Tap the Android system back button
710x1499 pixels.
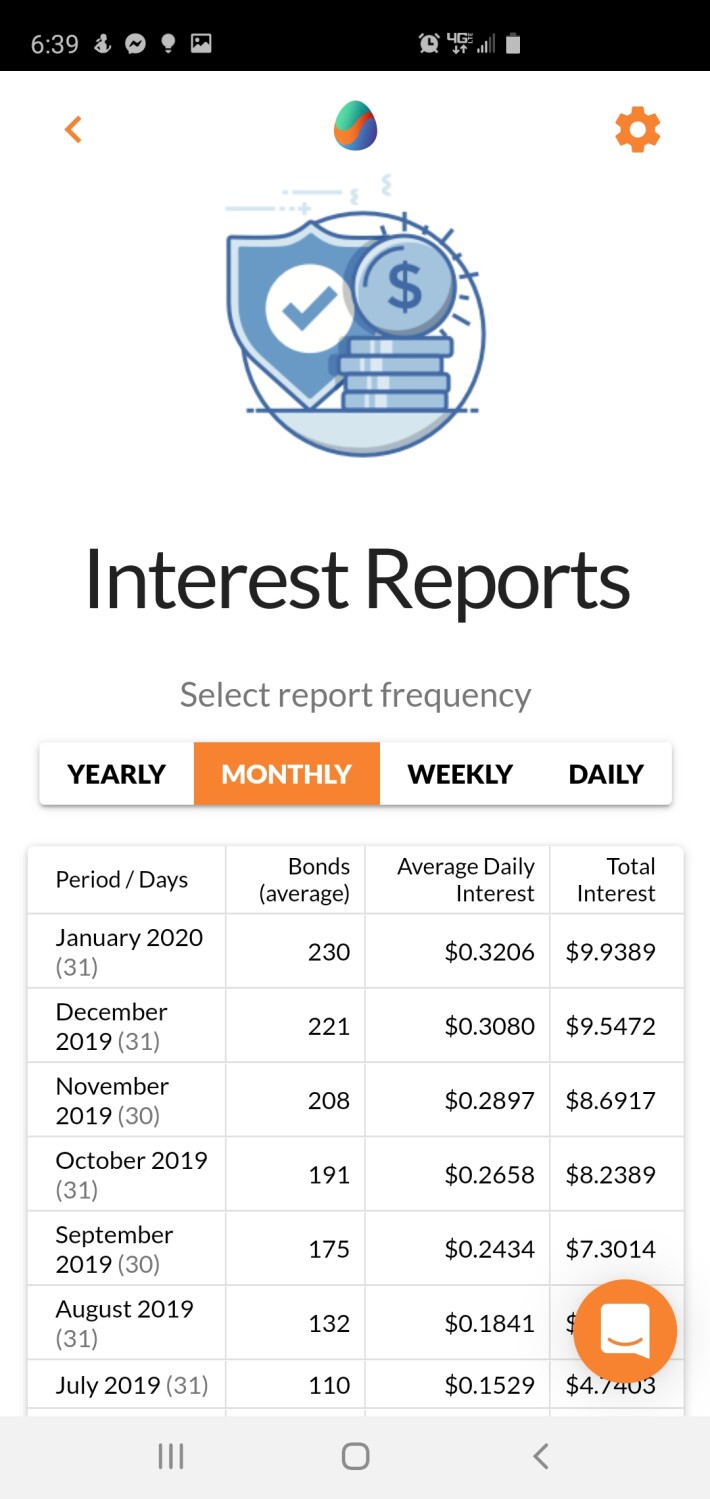pos(540,1457)
